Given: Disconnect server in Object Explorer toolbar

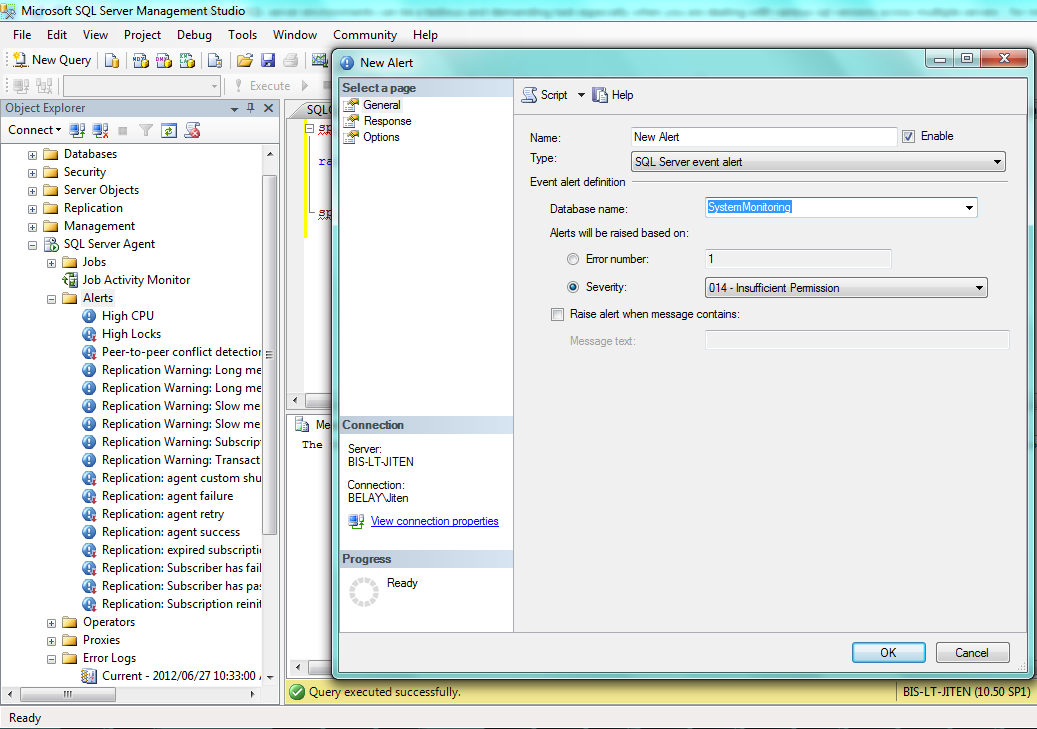Looking at the screenshot, I should point(98,130).
